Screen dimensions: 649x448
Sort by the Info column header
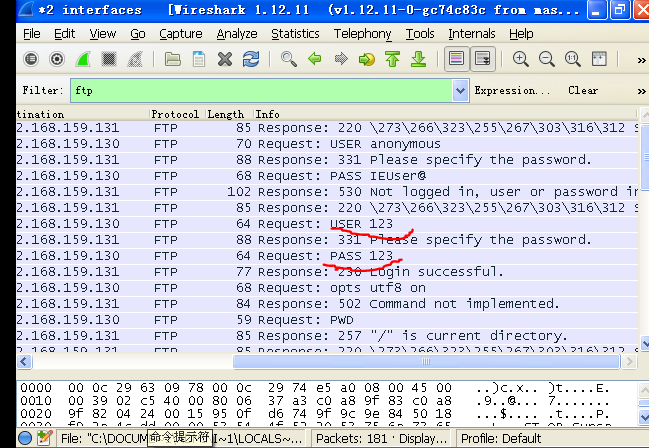(445, 114)
